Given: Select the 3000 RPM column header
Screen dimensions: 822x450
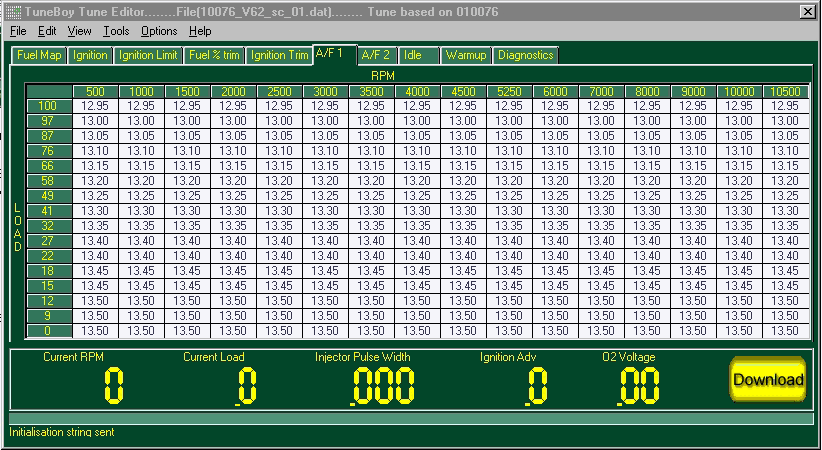Looking at the screenshot, I should 326,92.
